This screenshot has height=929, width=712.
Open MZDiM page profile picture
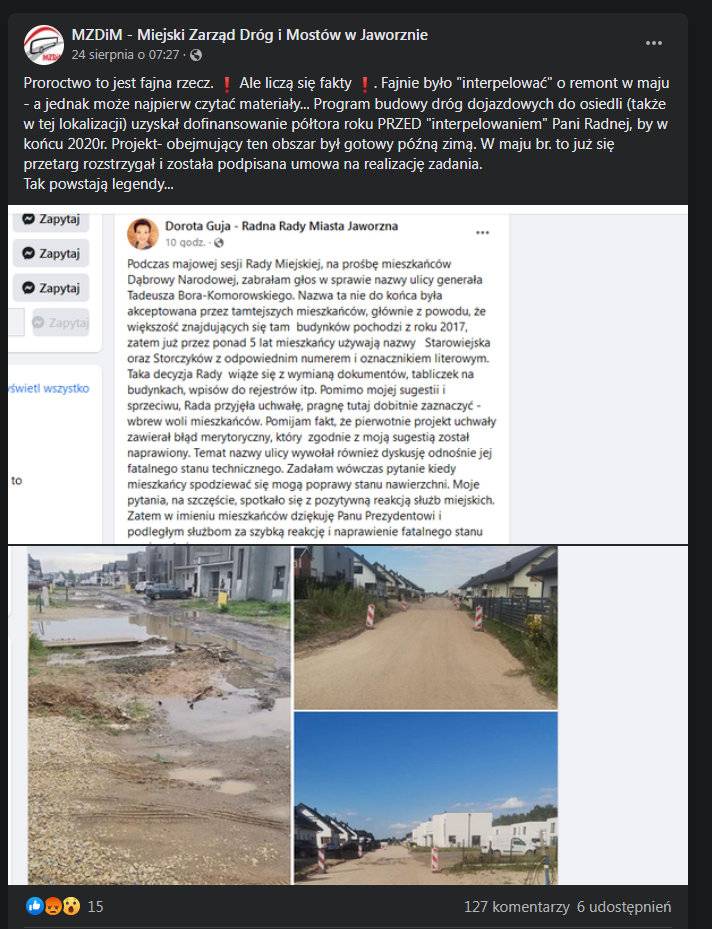43,44
